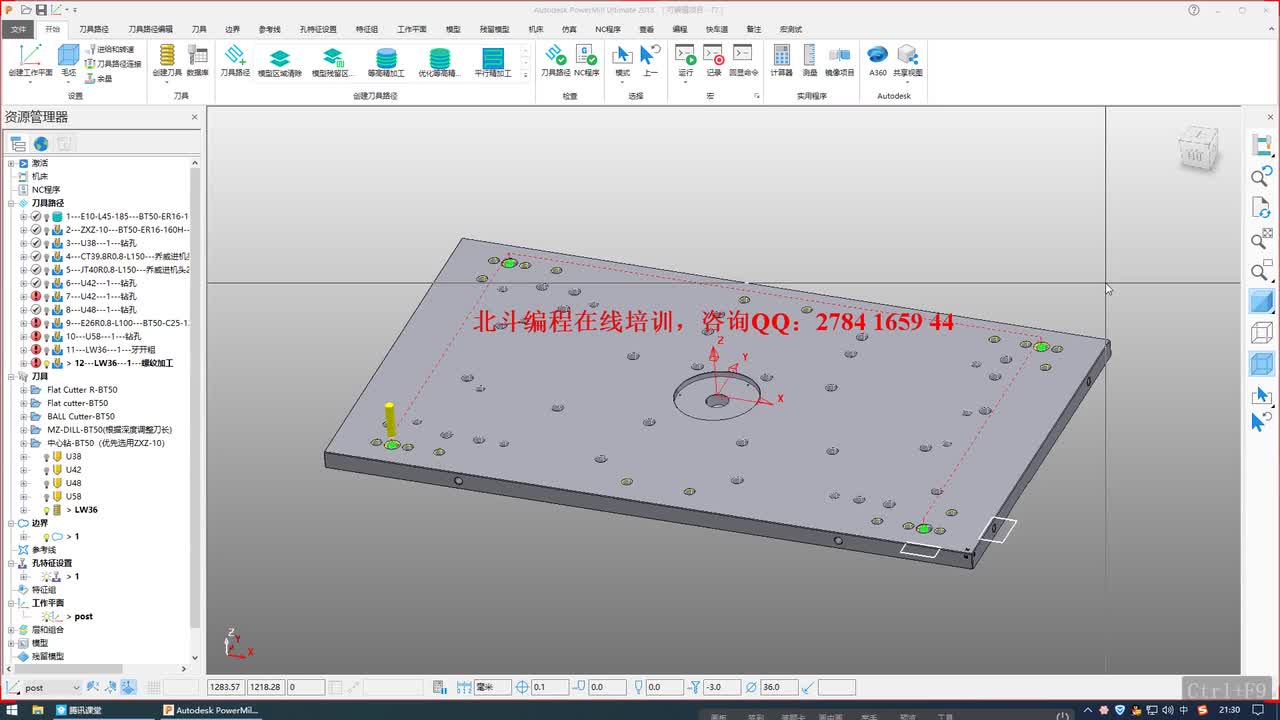This screenshot has width=1280, height=720.
Task: Open the 数据库 tool database
Action: pyautogui.click(x=197, y=60)
